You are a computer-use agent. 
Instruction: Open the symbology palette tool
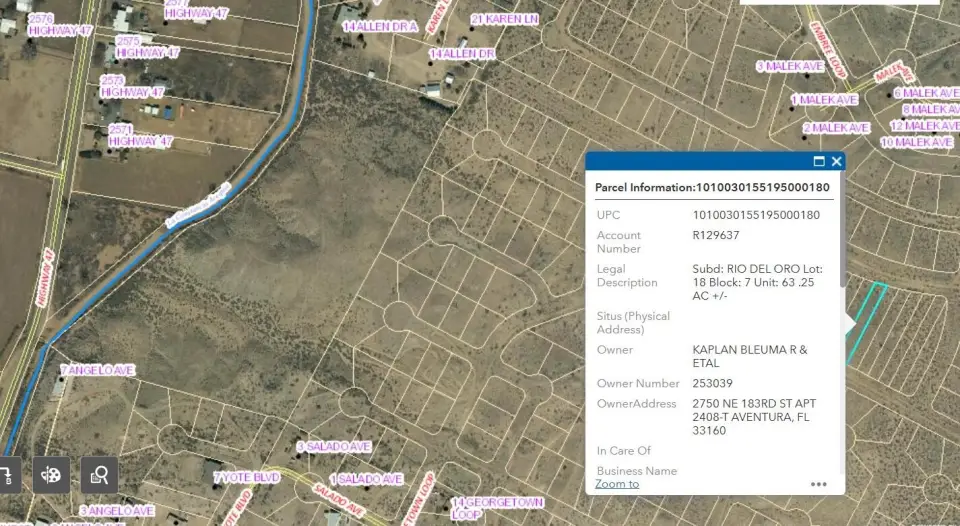[52, 475]
